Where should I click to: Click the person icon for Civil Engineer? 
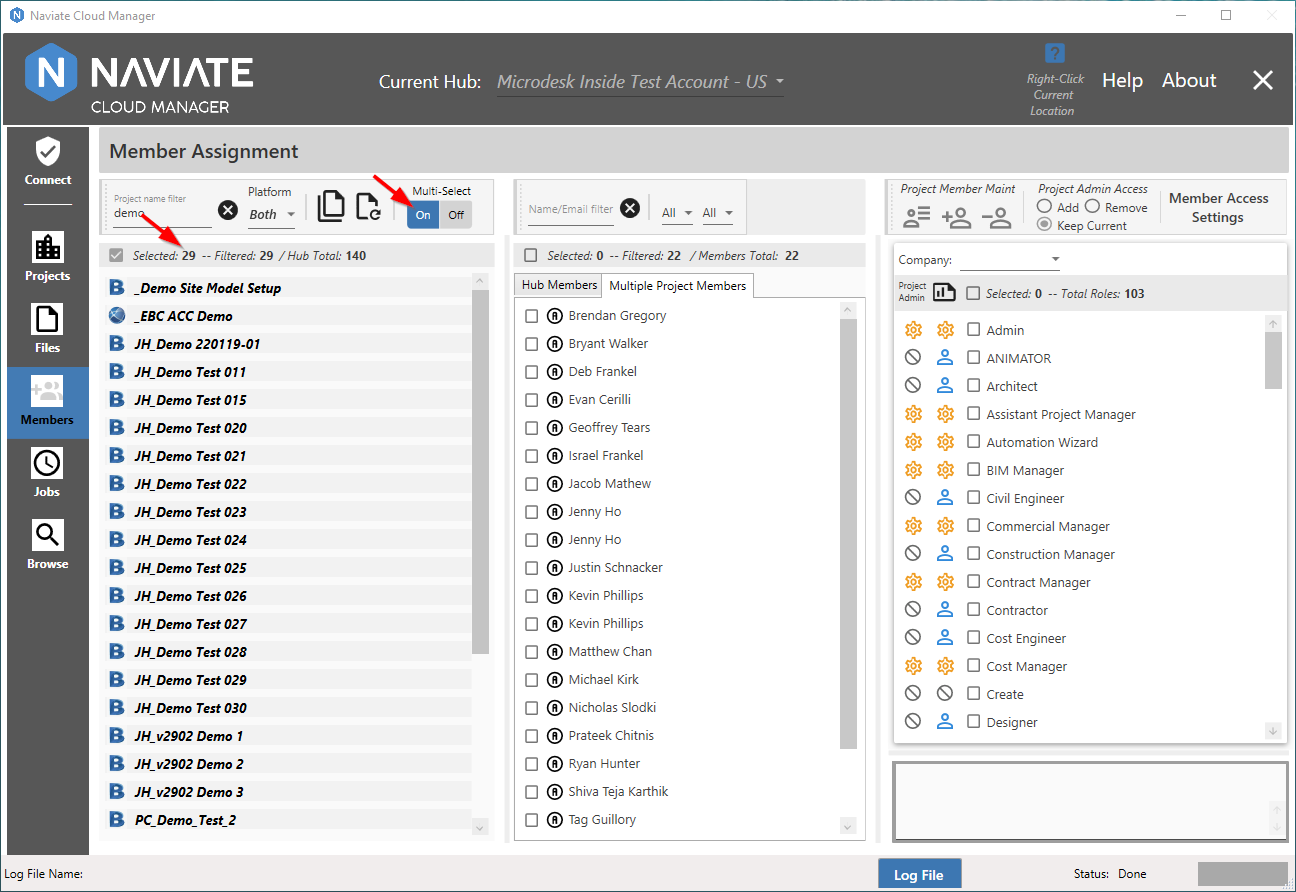pos(945,498)
